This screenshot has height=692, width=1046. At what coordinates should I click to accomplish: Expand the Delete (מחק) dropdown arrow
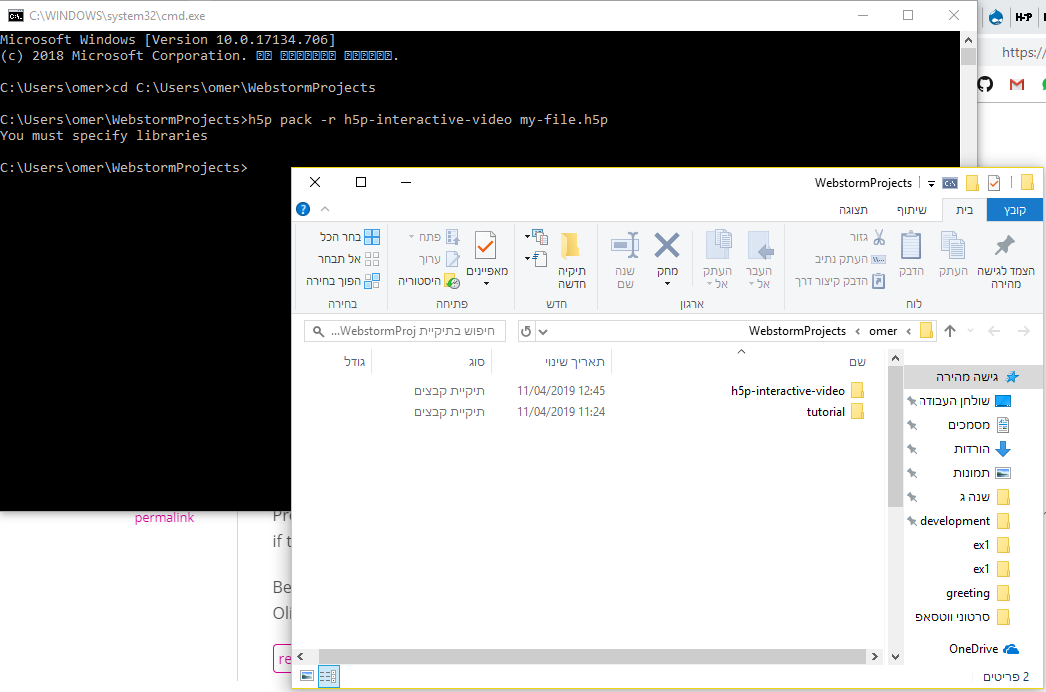667,284
